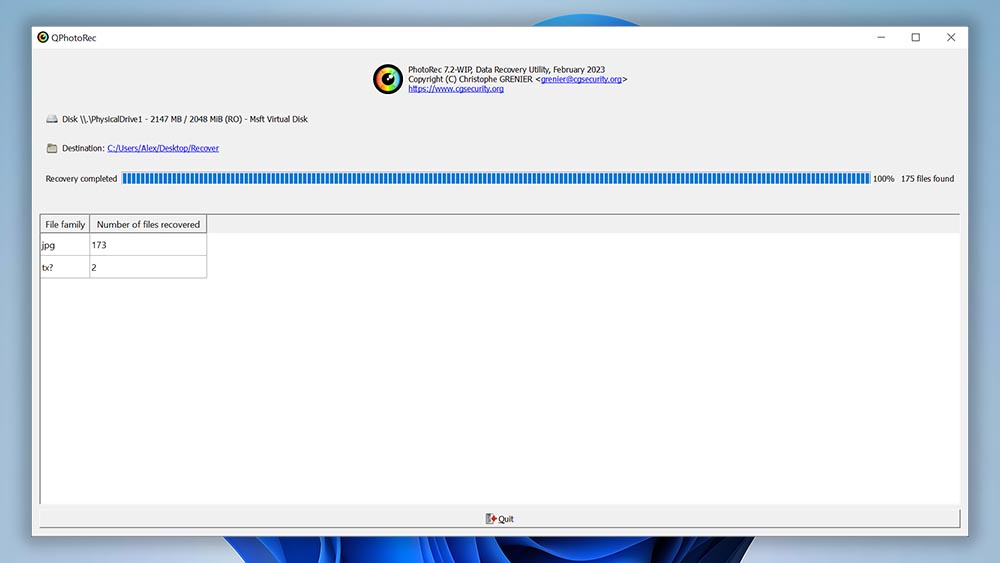This screenshot has width=1000, height=563.
Task: Click the 100% progress label
Action: [883, 179]
